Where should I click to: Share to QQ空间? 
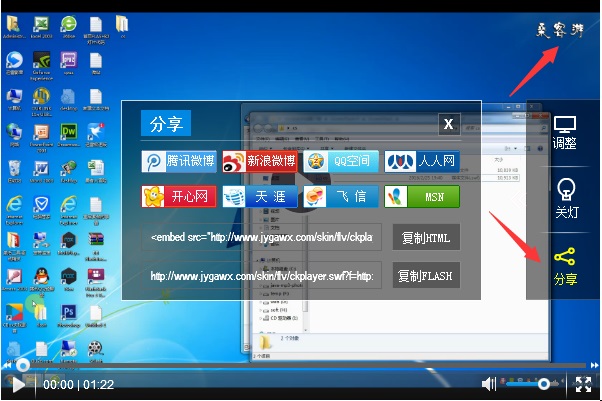pos(341,161)
